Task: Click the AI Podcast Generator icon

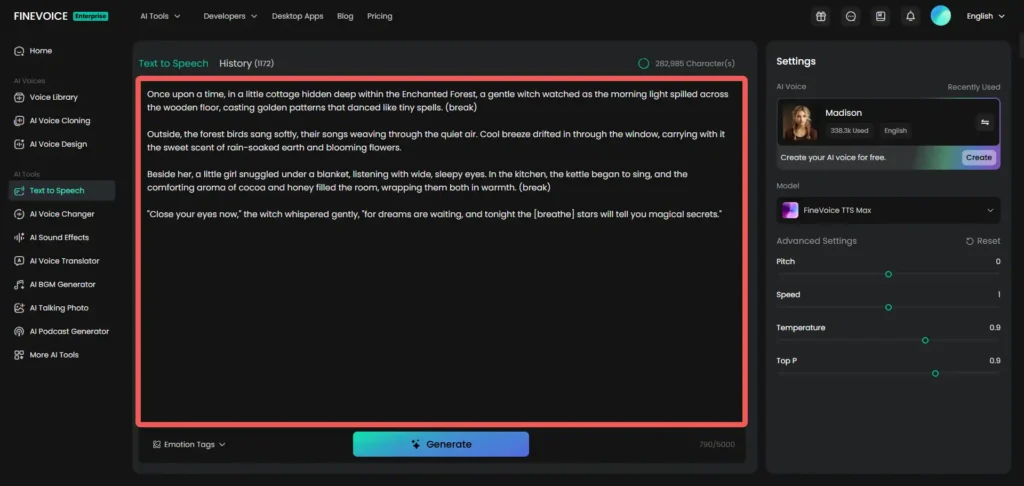Action: [x=19, y=332]
